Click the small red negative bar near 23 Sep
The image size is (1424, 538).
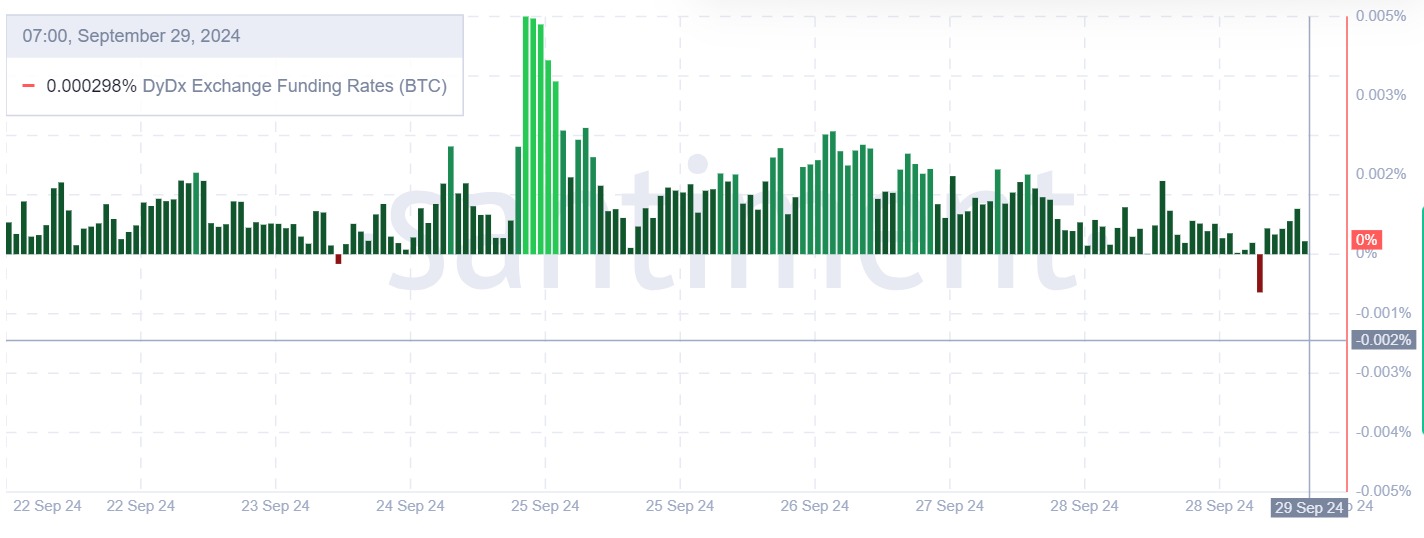coord(338,259)
